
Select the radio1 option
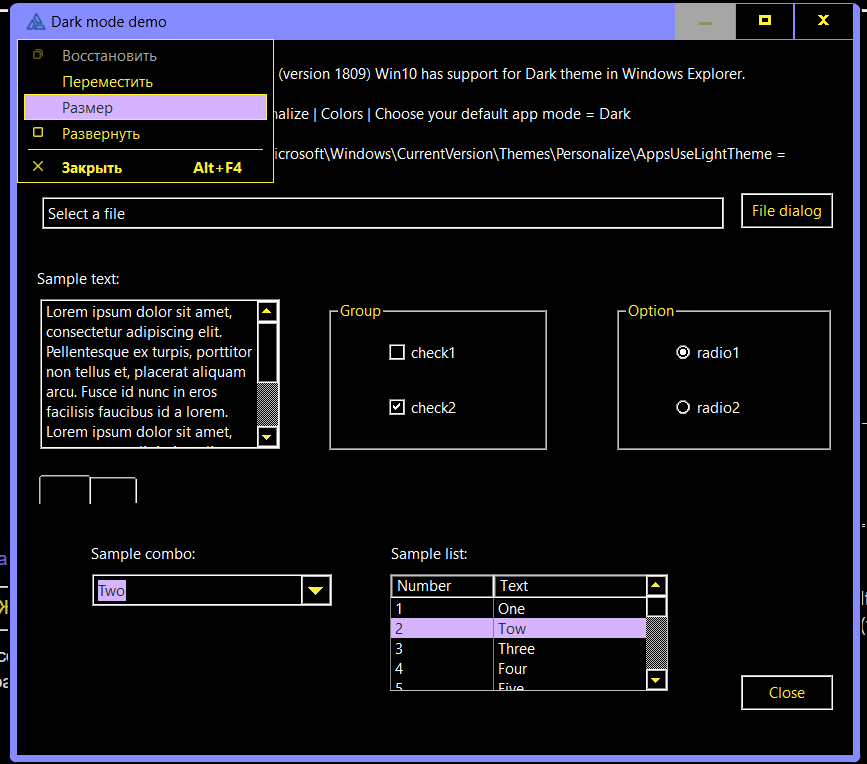pyautogui.click(x=683, y=352)
